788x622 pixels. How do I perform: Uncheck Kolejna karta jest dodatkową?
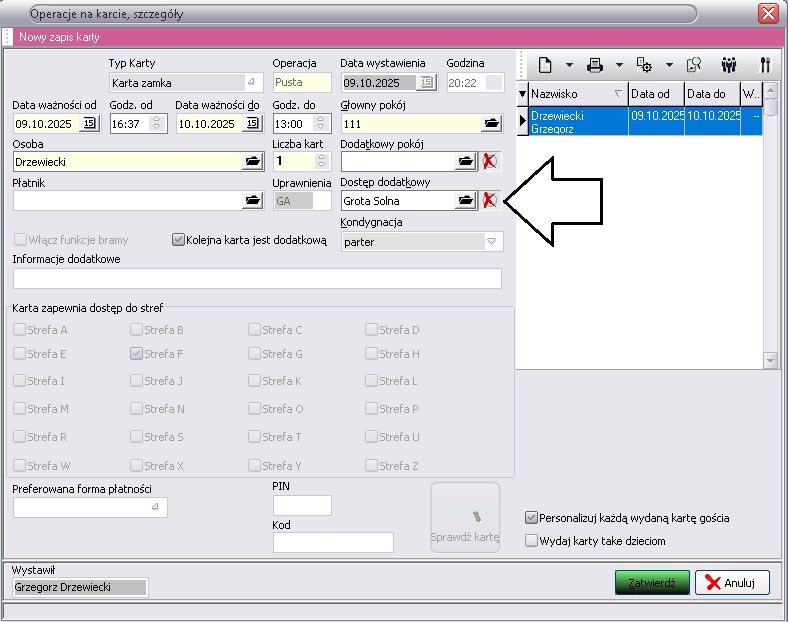click(179, 240)
